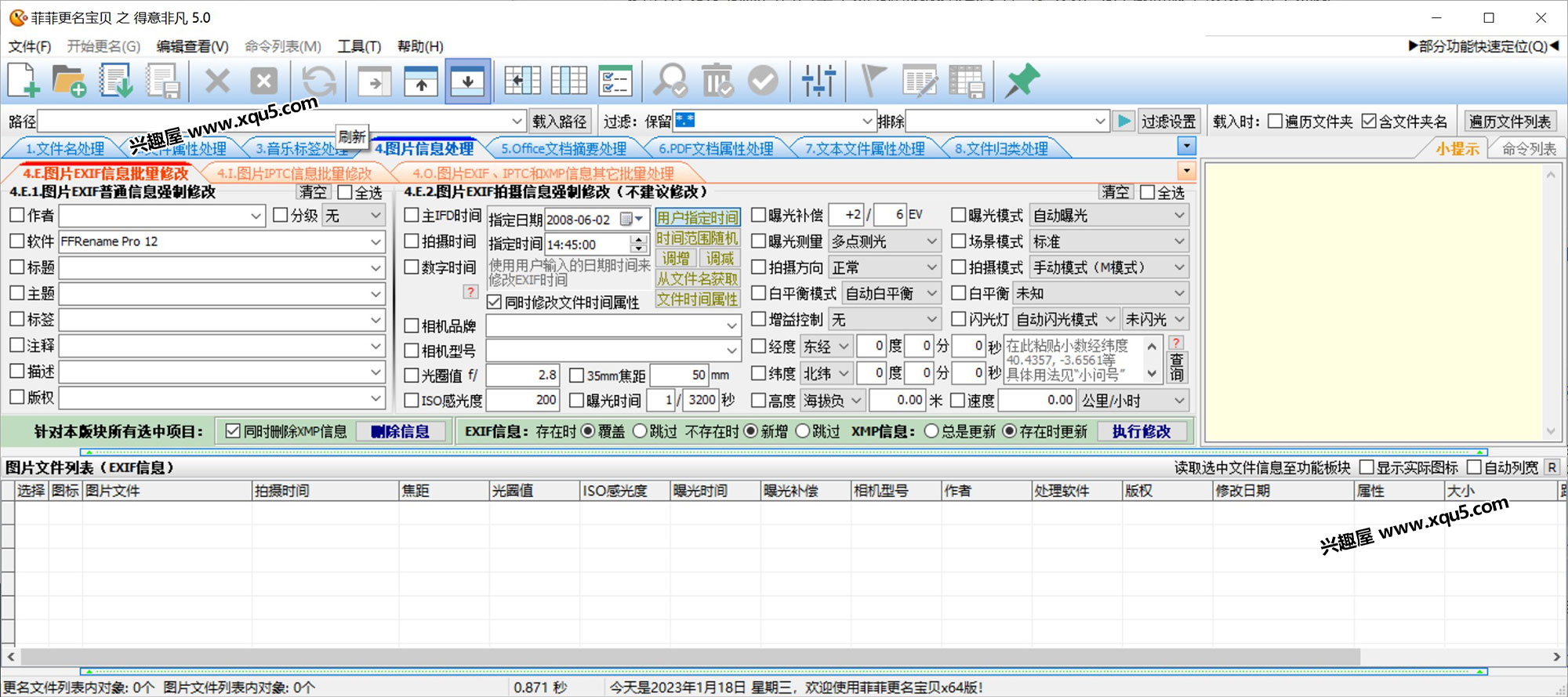Open the 文件(F) menu
Viewport: 1568px width, 697px height.
(x=30, y=46)
